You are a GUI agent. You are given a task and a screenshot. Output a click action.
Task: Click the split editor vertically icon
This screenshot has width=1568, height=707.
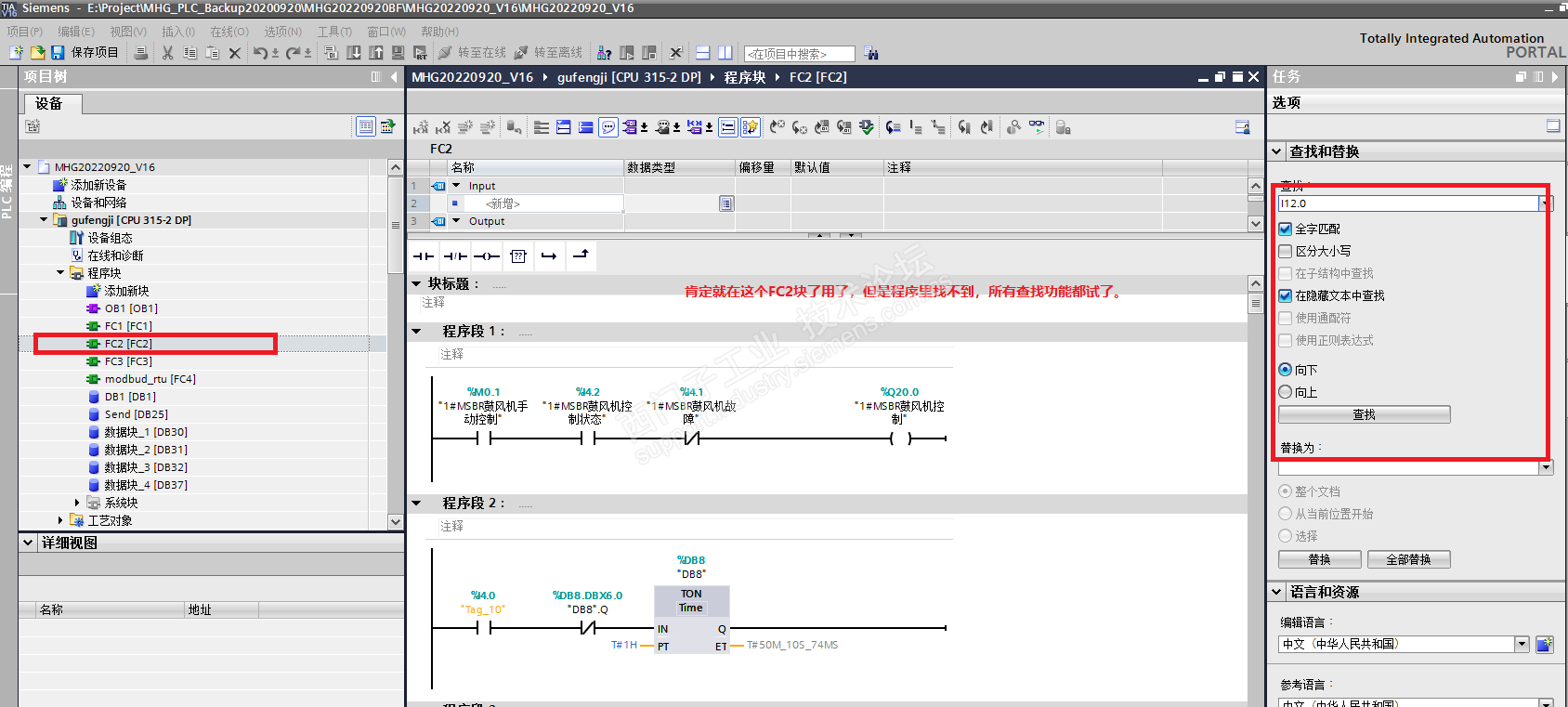tap(725, 53)
